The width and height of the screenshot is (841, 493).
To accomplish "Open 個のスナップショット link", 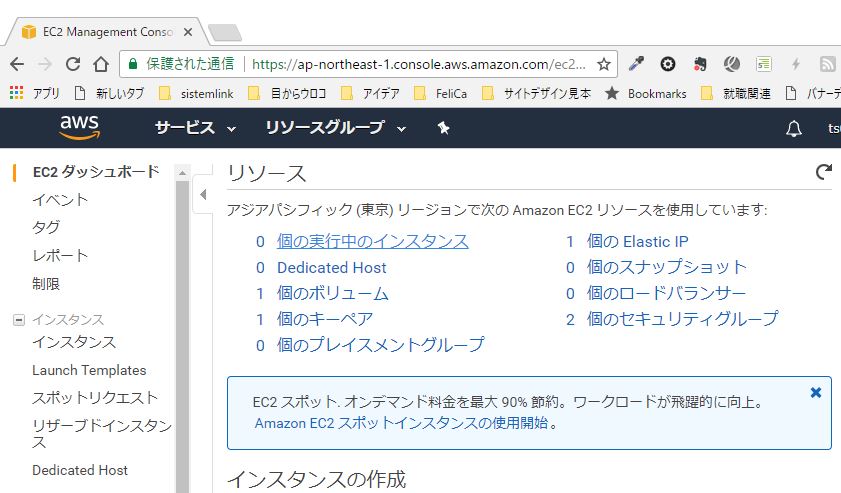I will point(667,267).
